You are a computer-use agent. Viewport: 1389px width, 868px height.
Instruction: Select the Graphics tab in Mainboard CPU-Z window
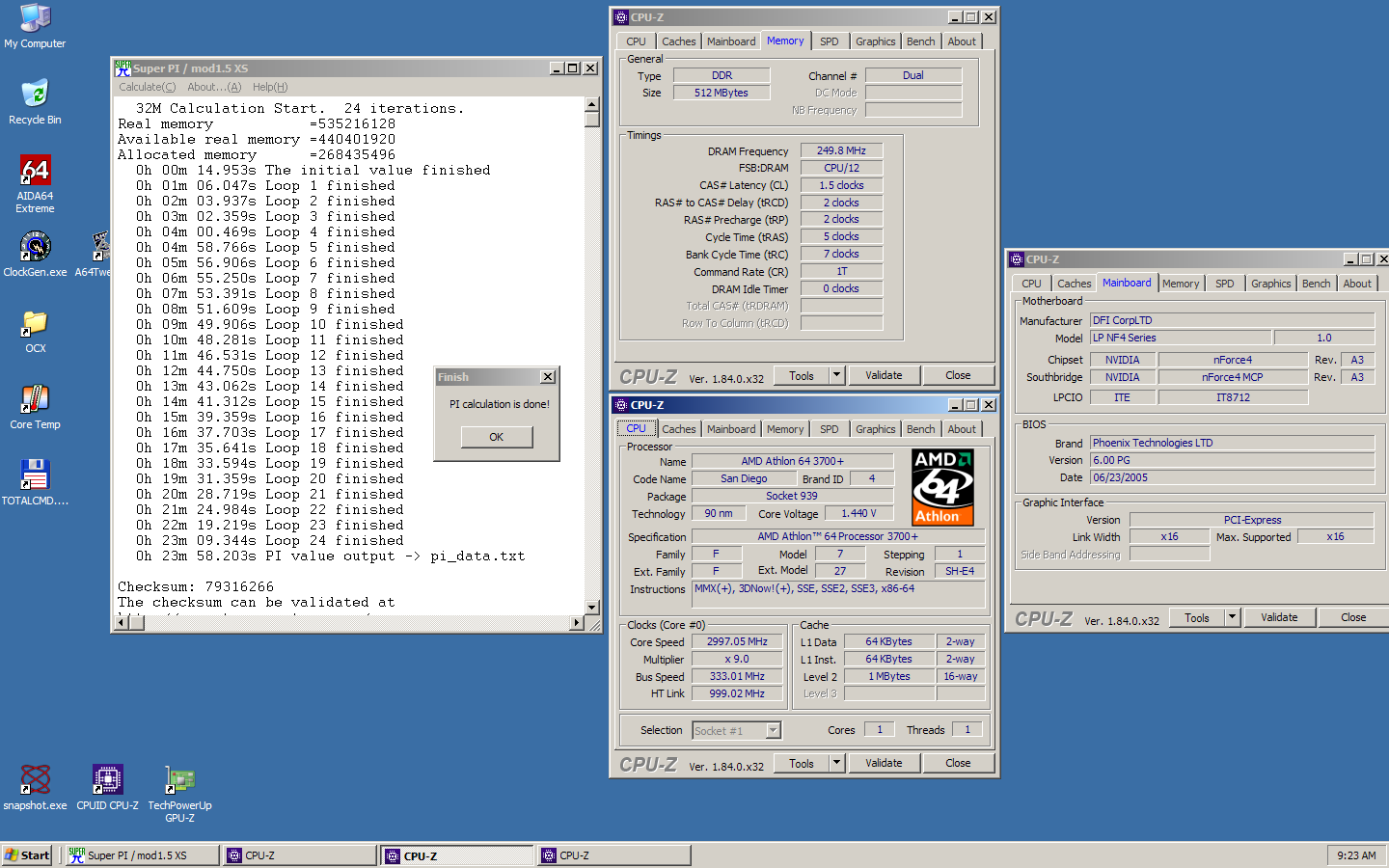[1270, 284]
